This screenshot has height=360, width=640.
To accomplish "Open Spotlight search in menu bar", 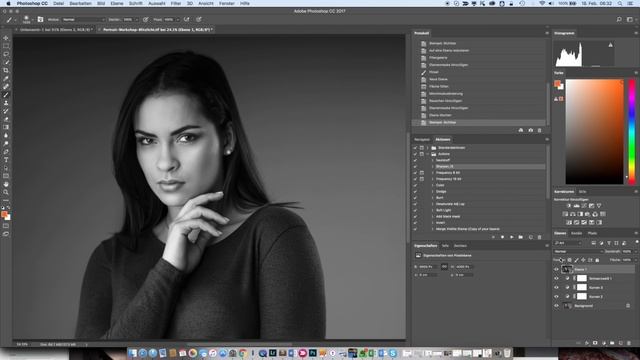I will pyautogui.click(x=620, y=3).
